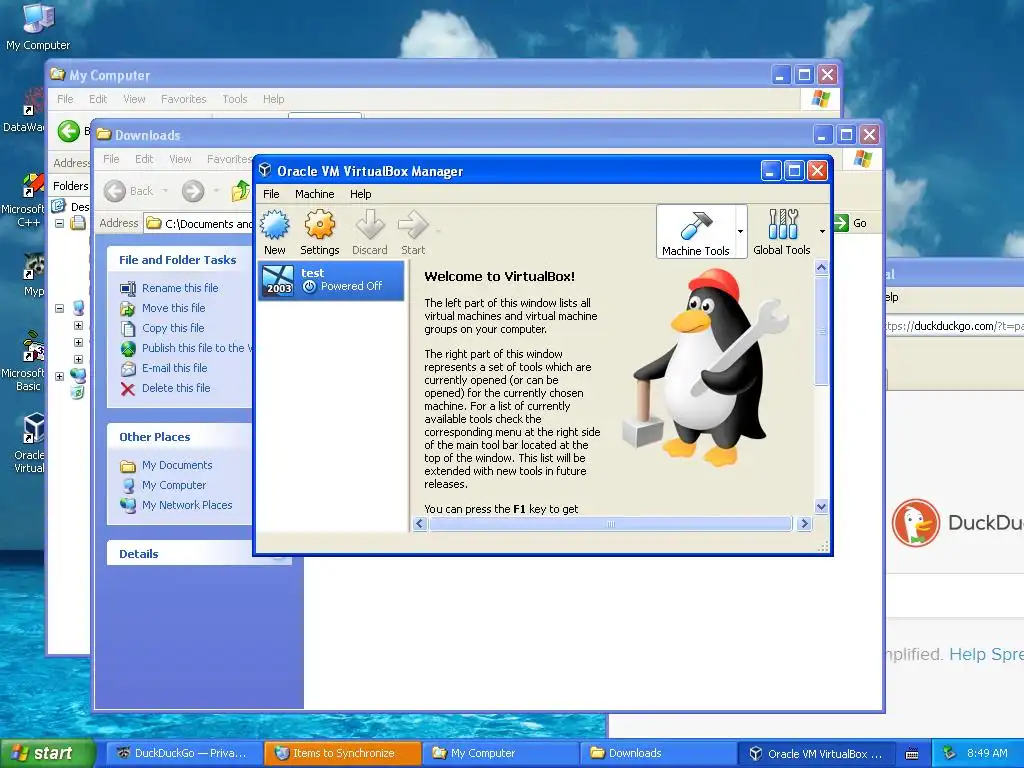The width and height of the screenshot is (1024, 768).
Task: Collapse the top tree node in Folders pane
Action: (x=59, y=223)
